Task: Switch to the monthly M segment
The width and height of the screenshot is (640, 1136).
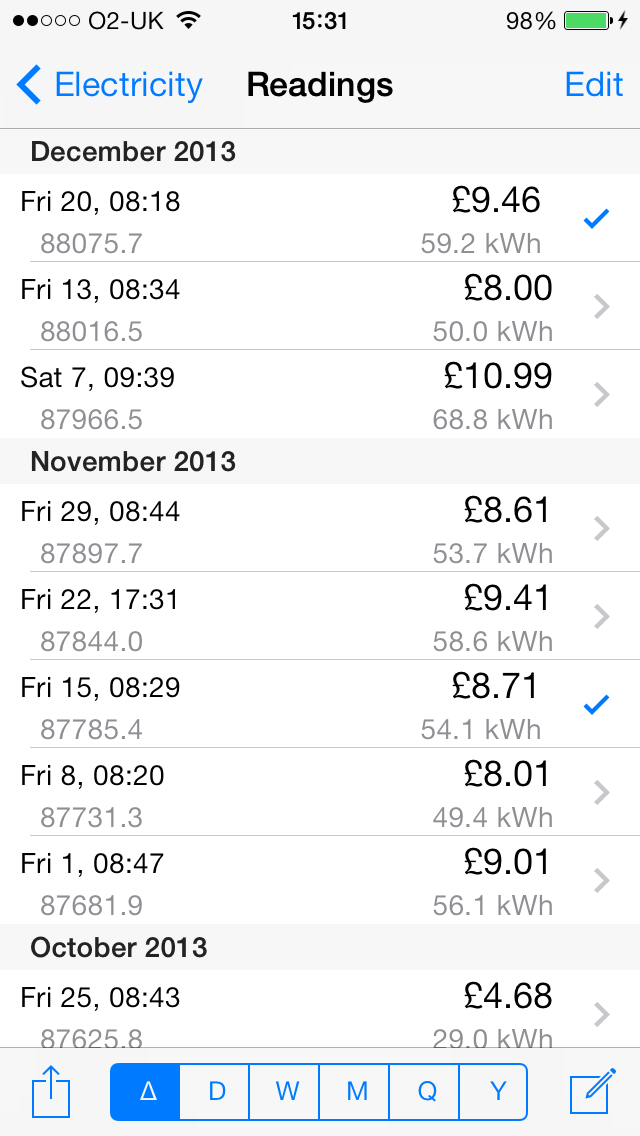Action: (x=357, y=1091)
